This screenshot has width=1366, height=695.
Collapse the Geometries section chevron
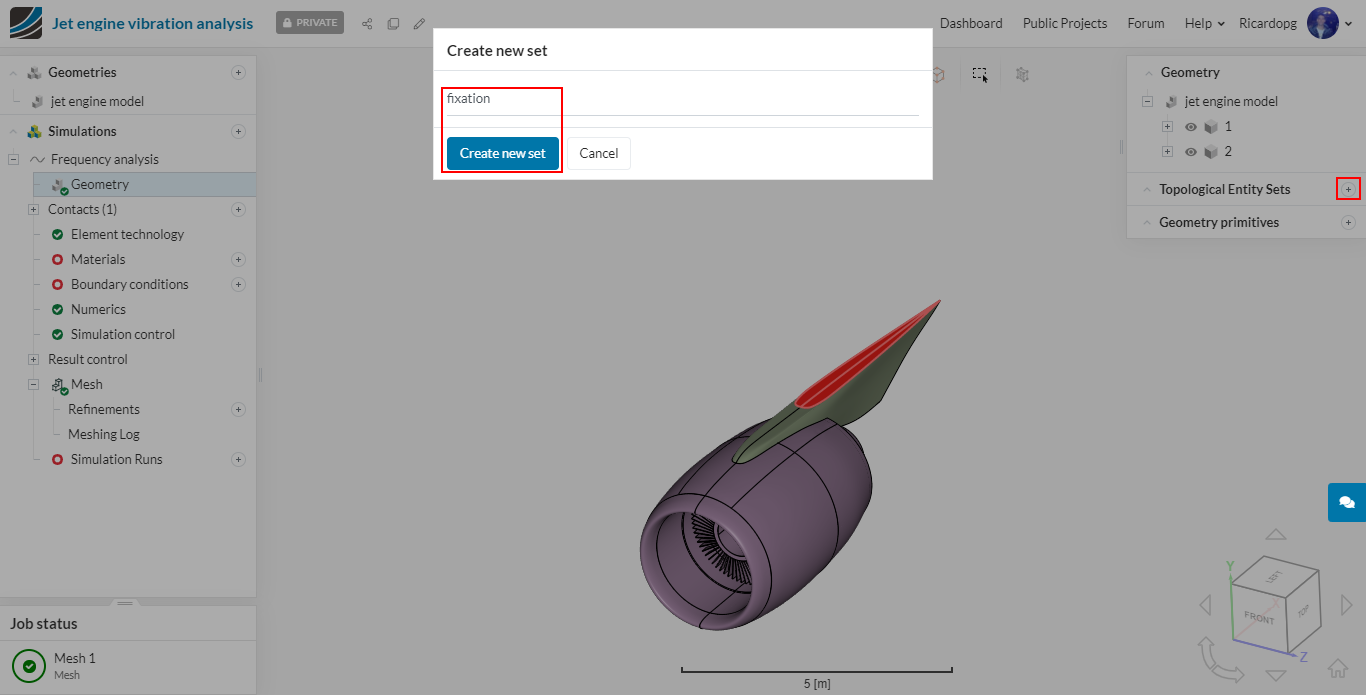(x=14, y=73)
